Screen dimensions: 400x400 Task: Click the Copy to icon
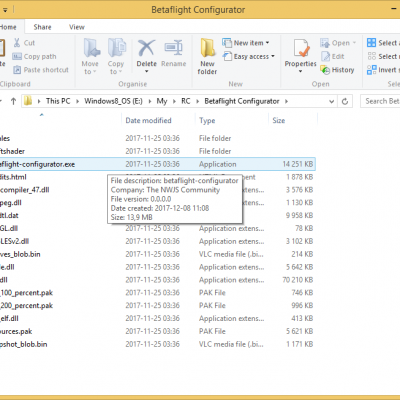click(117, 48)
